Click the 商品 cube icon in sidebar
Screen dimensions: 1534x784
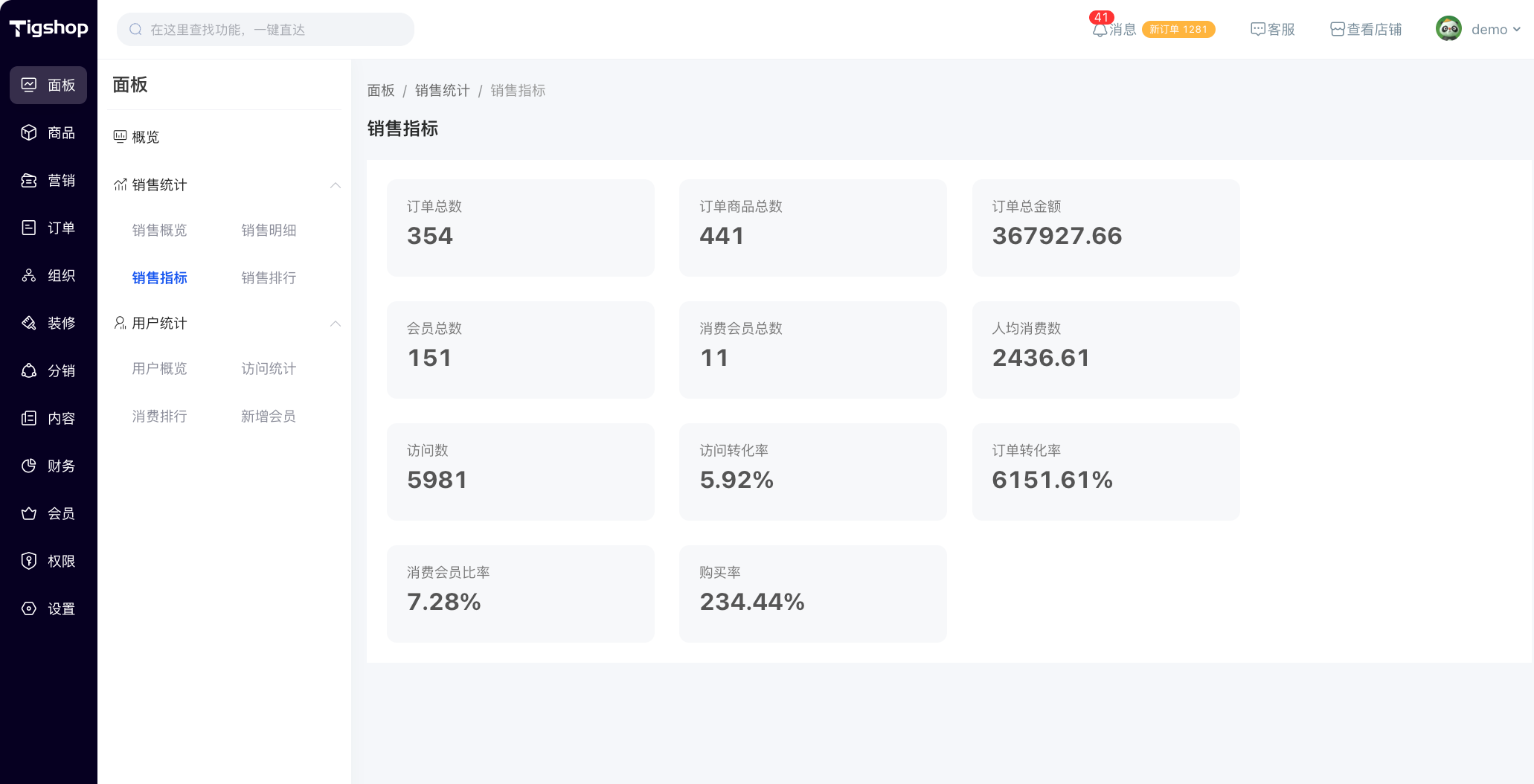(29, 132)
